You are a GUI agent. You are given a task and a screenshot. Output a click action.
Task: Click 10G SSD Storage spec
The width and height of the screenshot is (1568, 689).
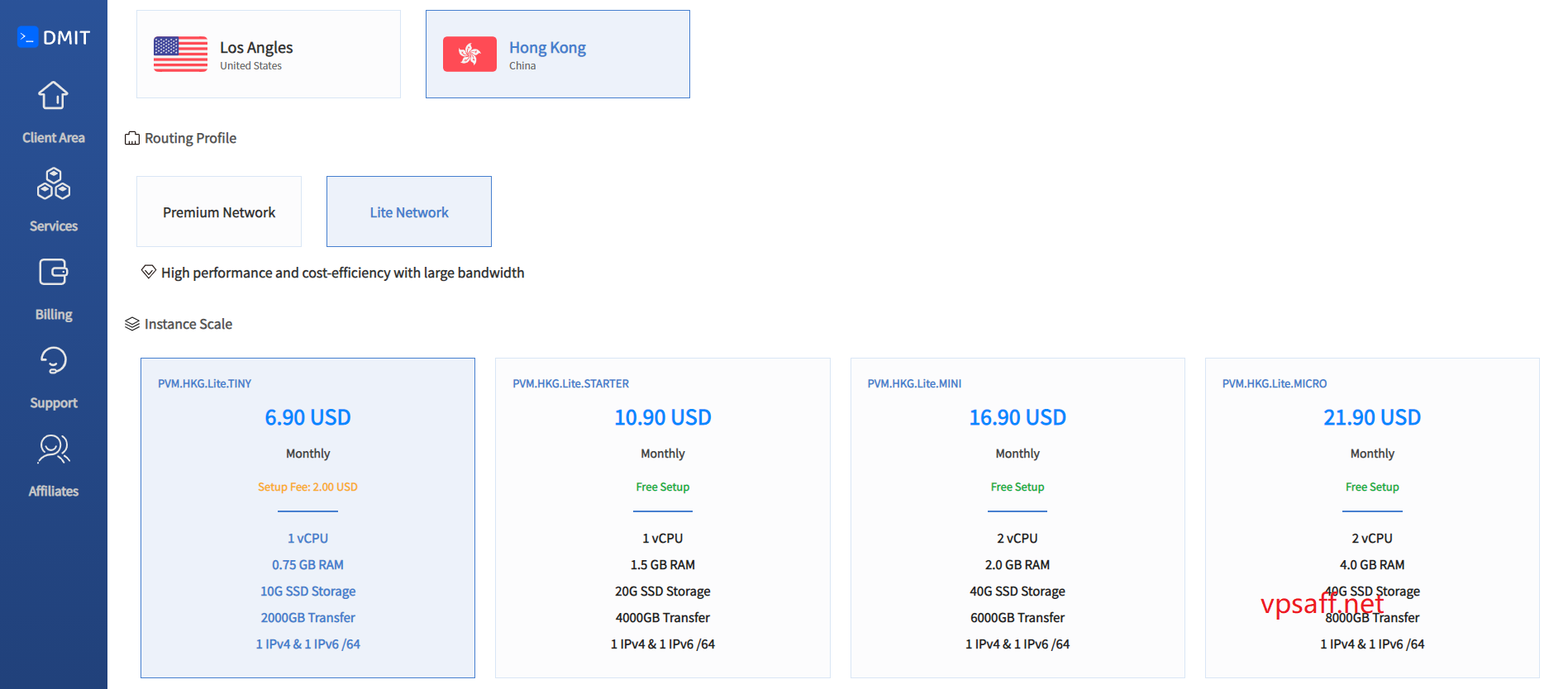307,592
